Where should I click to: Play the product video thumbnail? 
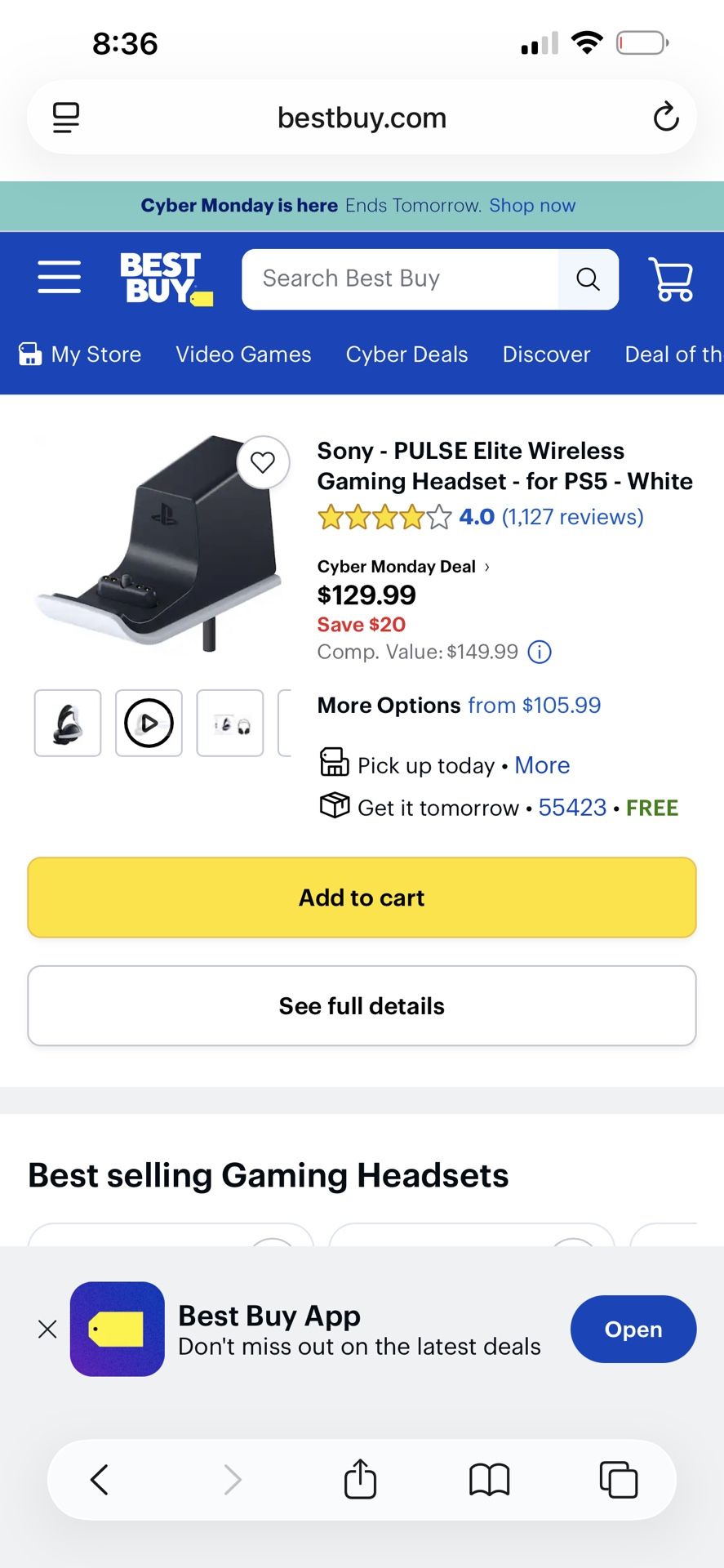pyautogui.click(x=149, y=724)
